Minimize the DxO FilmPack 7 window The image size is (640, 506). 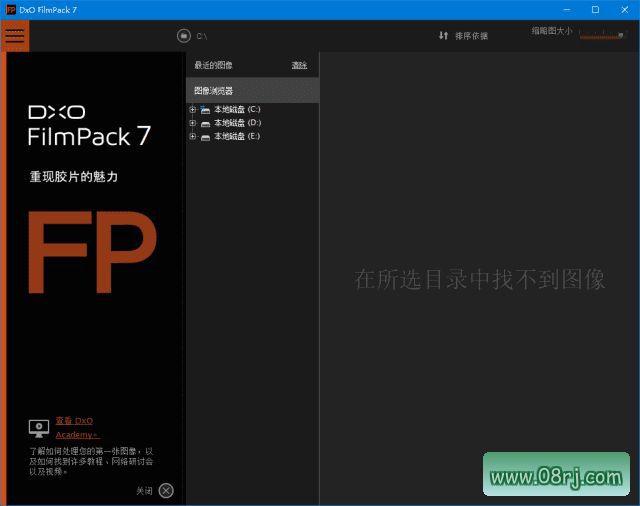(x=567, y=10)
